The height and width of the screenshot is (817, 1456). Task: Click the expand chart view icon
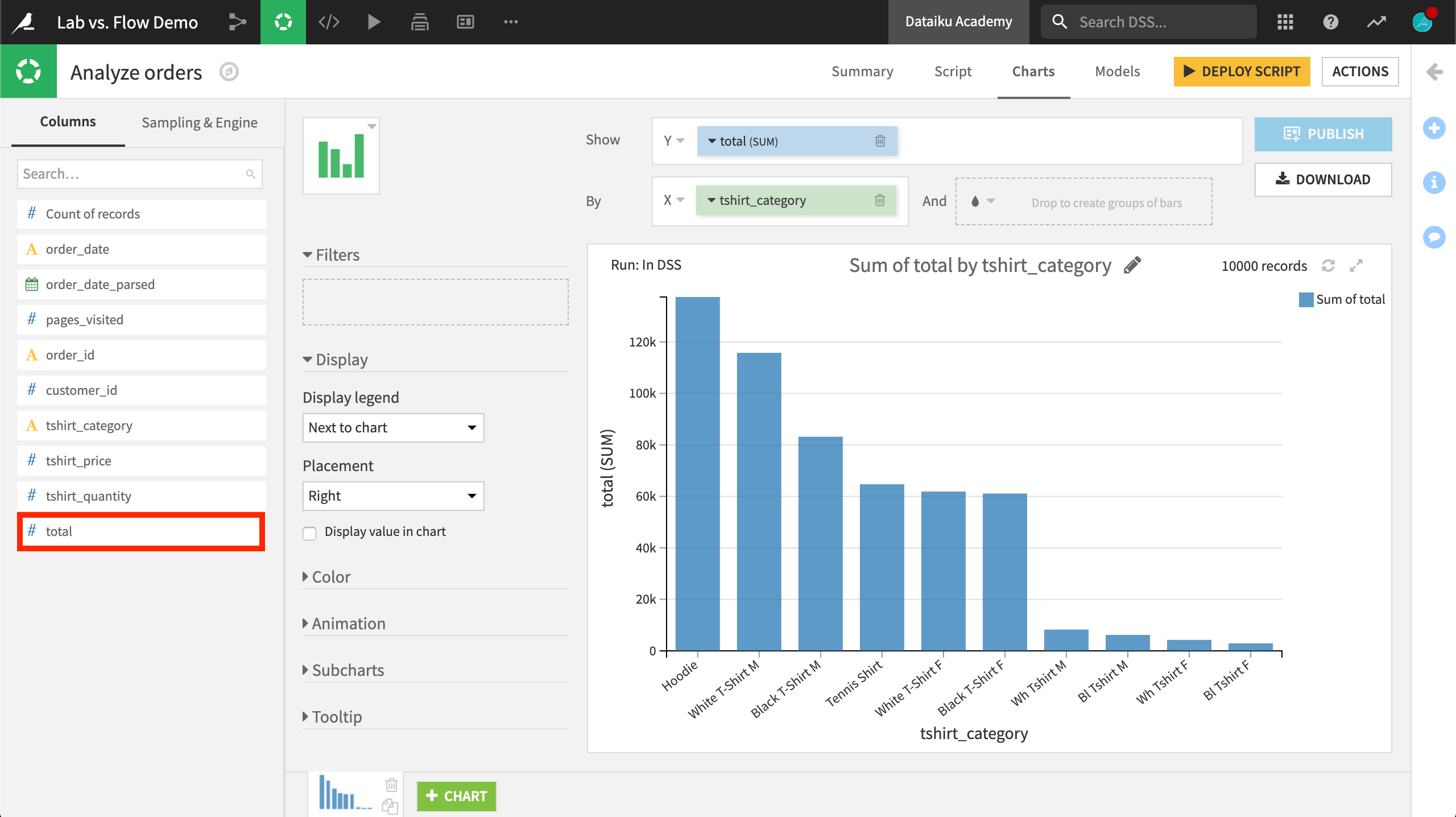1358,265
